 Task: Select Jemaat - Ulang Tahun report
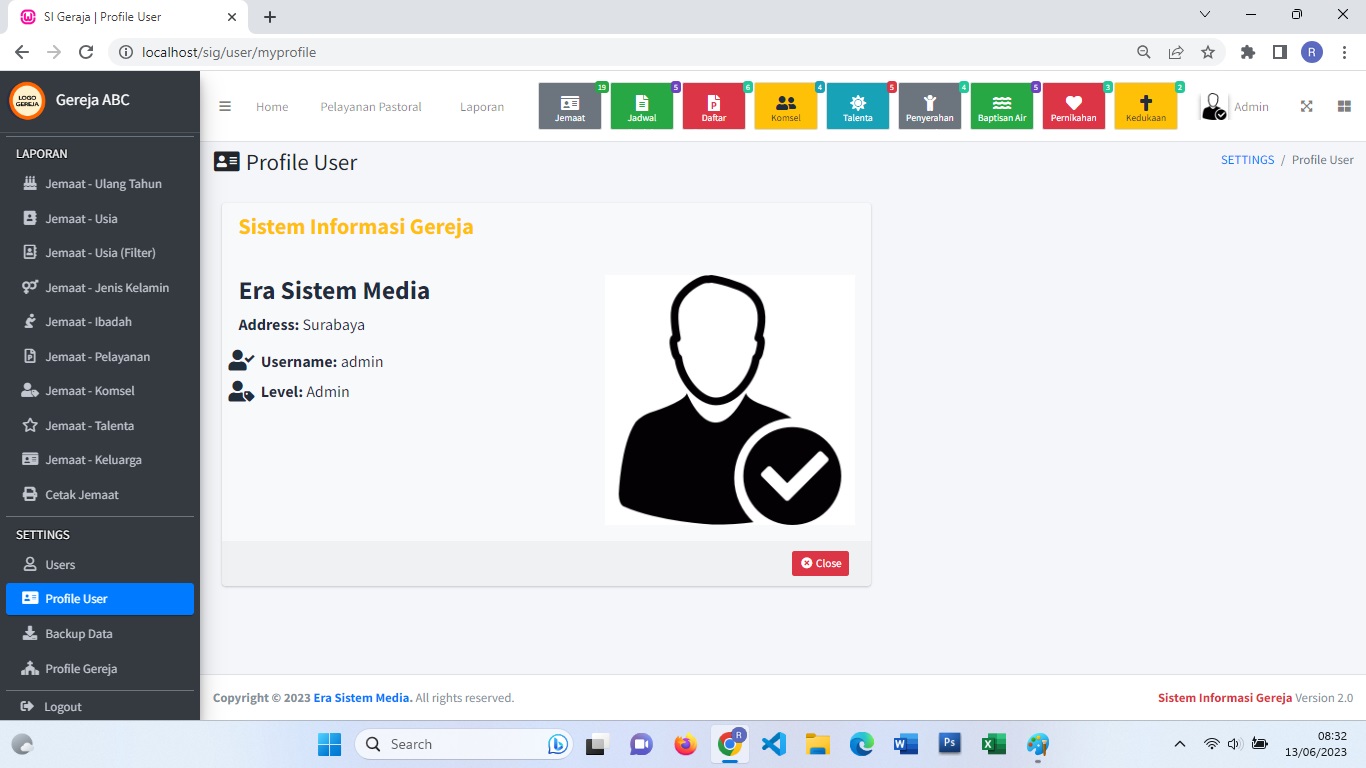click(103, 184)
